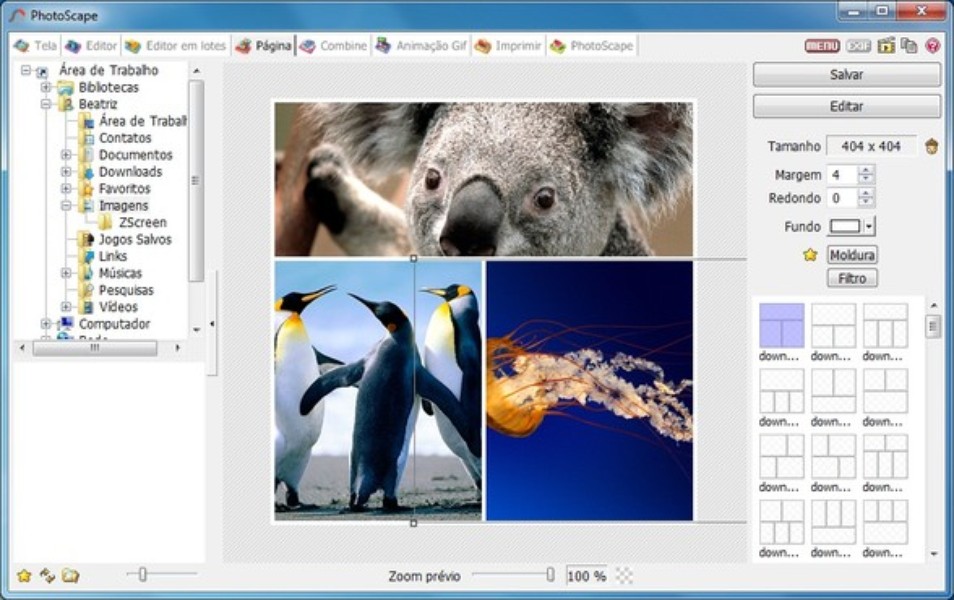Open the Editor em lotes tab
Image resolution: width=954 pixels, height=600 pixels.
(176, 46)
